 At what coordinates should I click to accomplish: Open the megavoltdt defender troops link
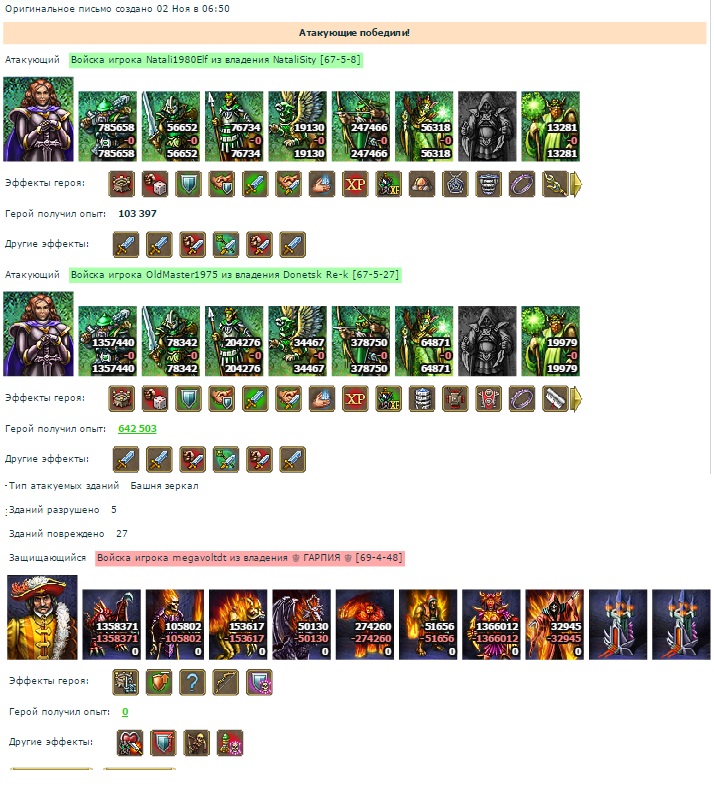(x=250, y=558)
